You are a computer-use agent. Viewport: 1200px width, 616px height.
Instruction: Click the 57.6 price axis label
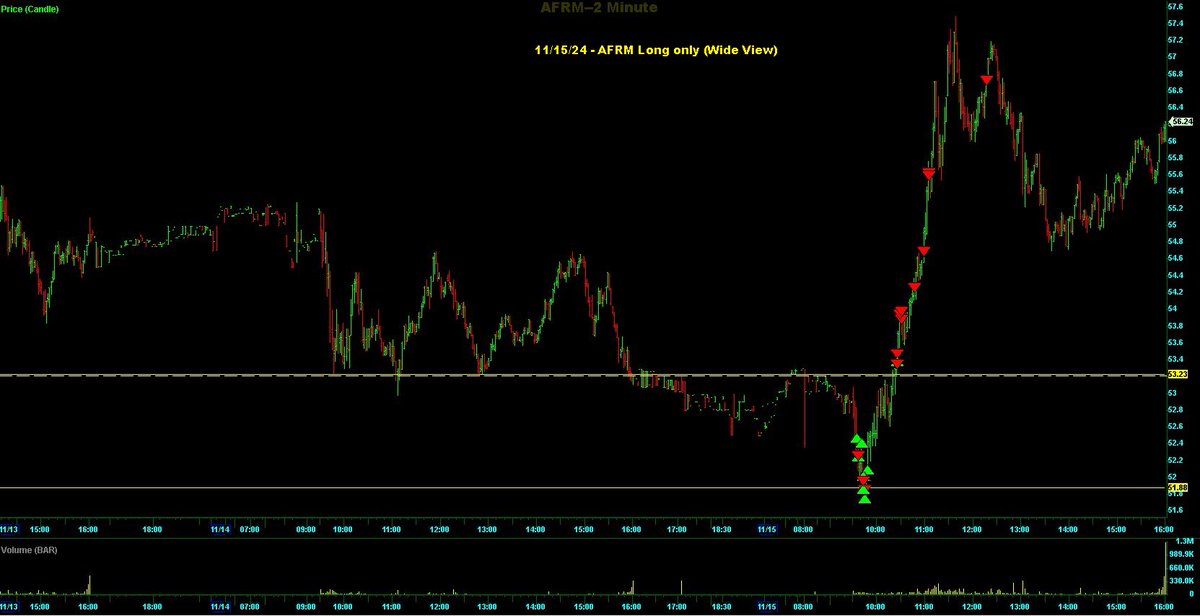1177,5
